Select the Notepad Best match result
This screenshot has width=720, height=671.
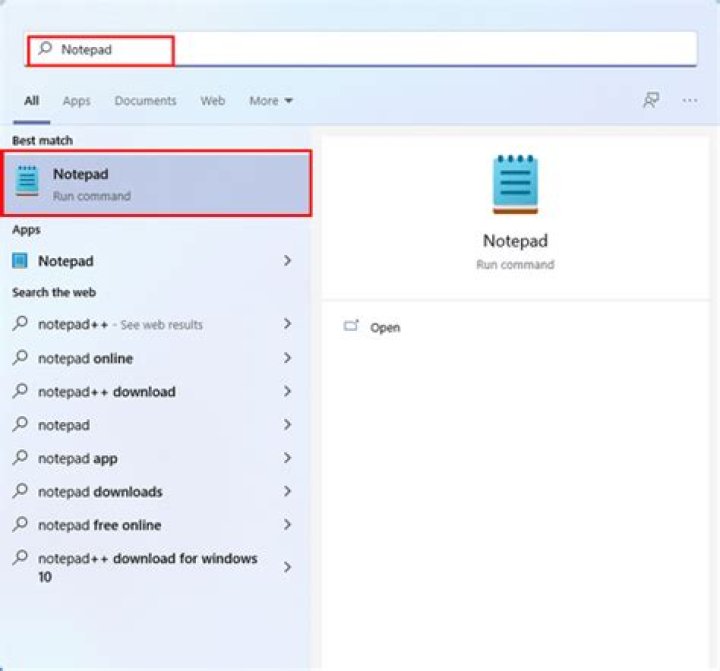[x=156, y=184]
